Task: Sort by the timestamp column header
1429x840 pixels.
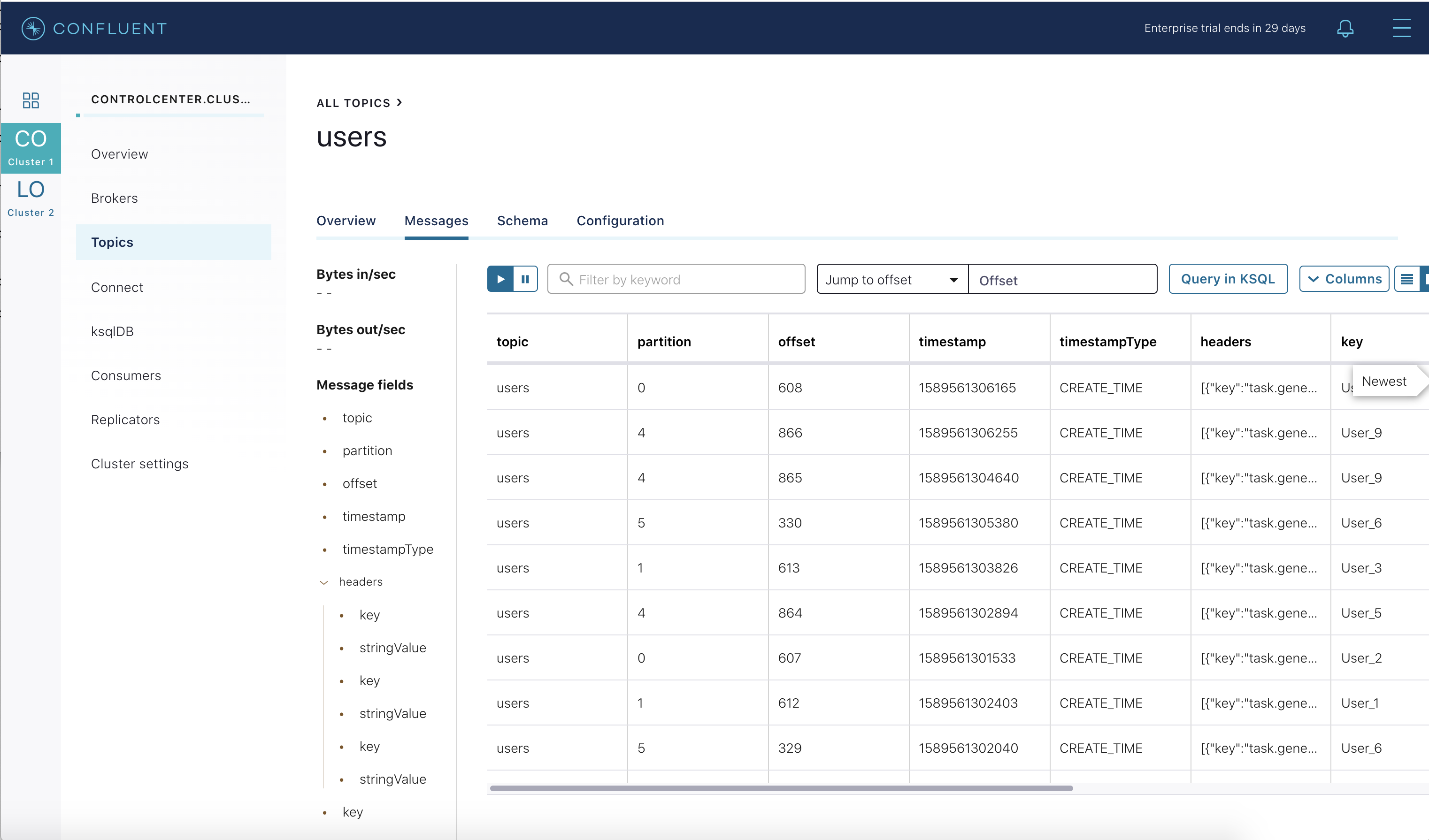Action: tap(952, 342)
